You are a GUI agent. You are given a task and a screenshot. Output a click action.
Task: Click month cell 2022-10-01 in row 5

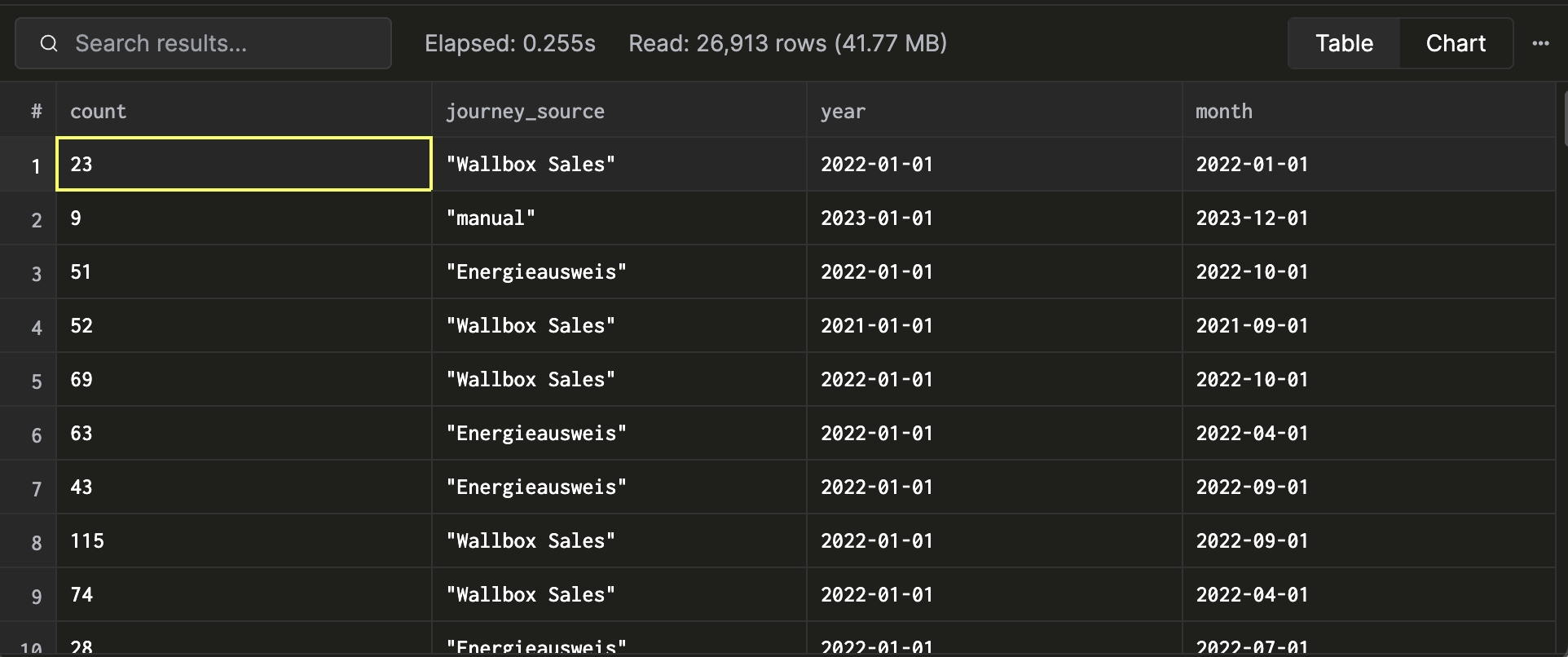click(x=1369, y=379)
